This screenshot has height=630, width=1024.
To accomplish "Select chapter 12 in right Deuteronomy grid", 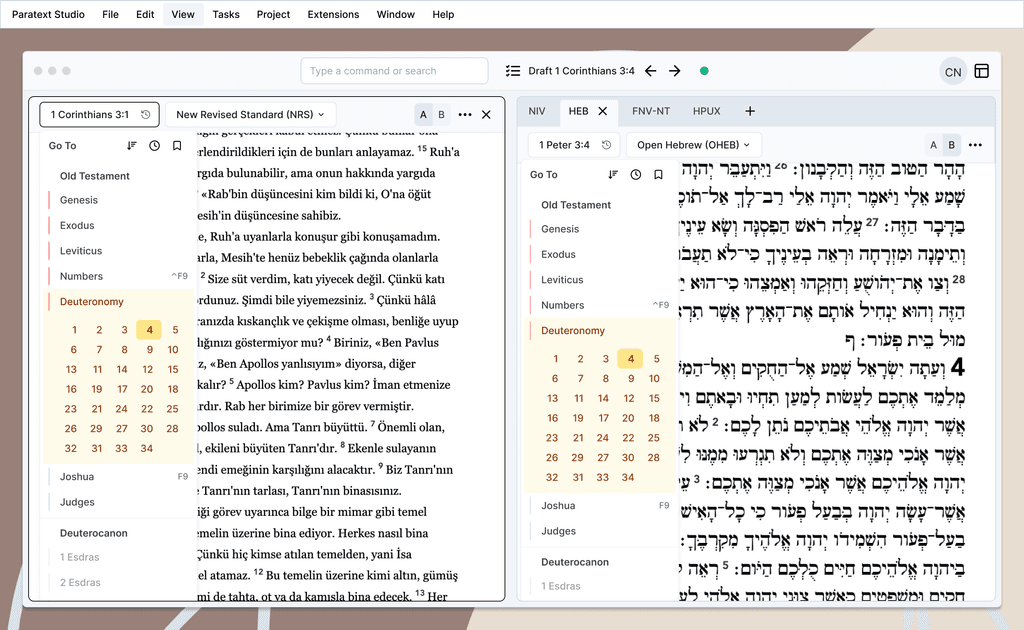I will (x=628, y=398).
